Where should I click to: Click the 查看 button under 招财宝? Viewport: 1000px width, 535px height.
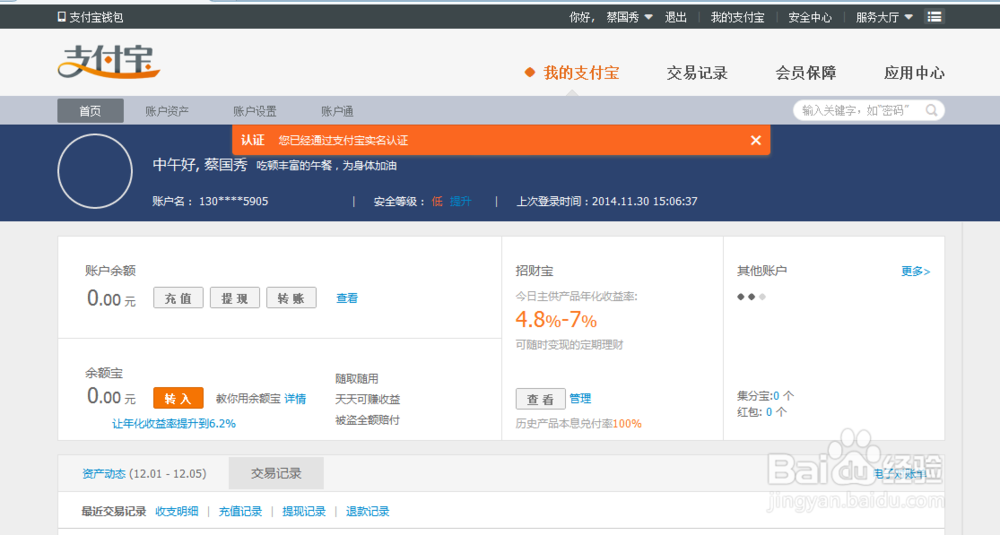click(540, 399)
